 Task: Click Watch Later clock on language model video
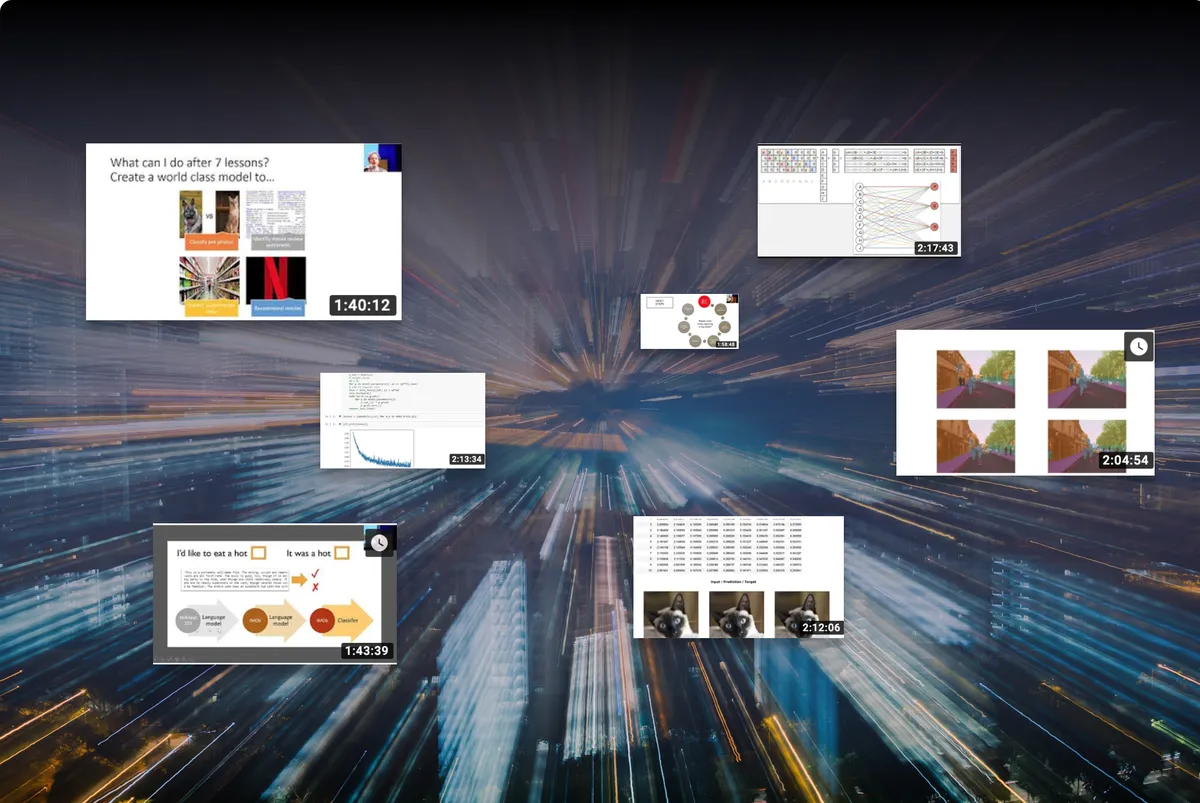(378, 542)
